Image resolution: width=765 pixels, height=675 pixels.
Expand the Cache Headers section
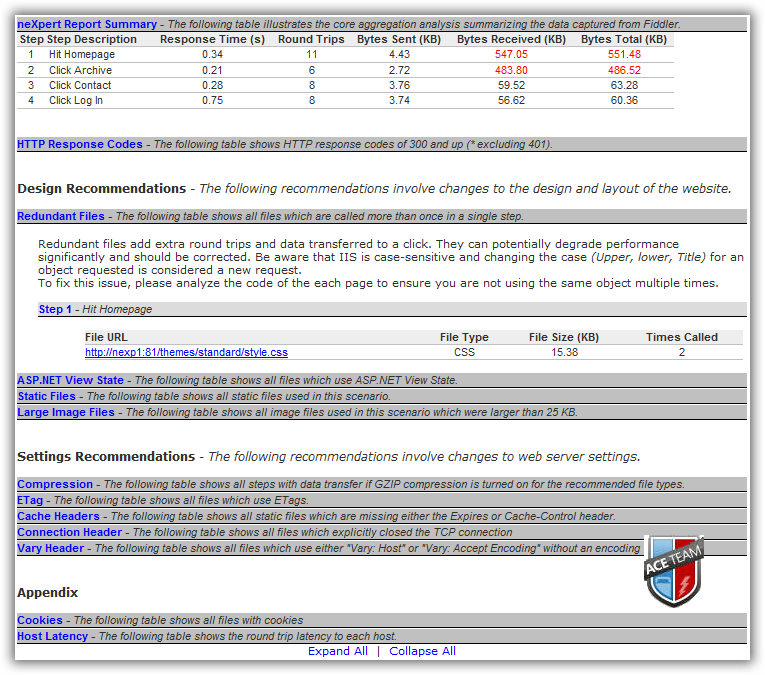pyautogui.click(x=58, y=516)
